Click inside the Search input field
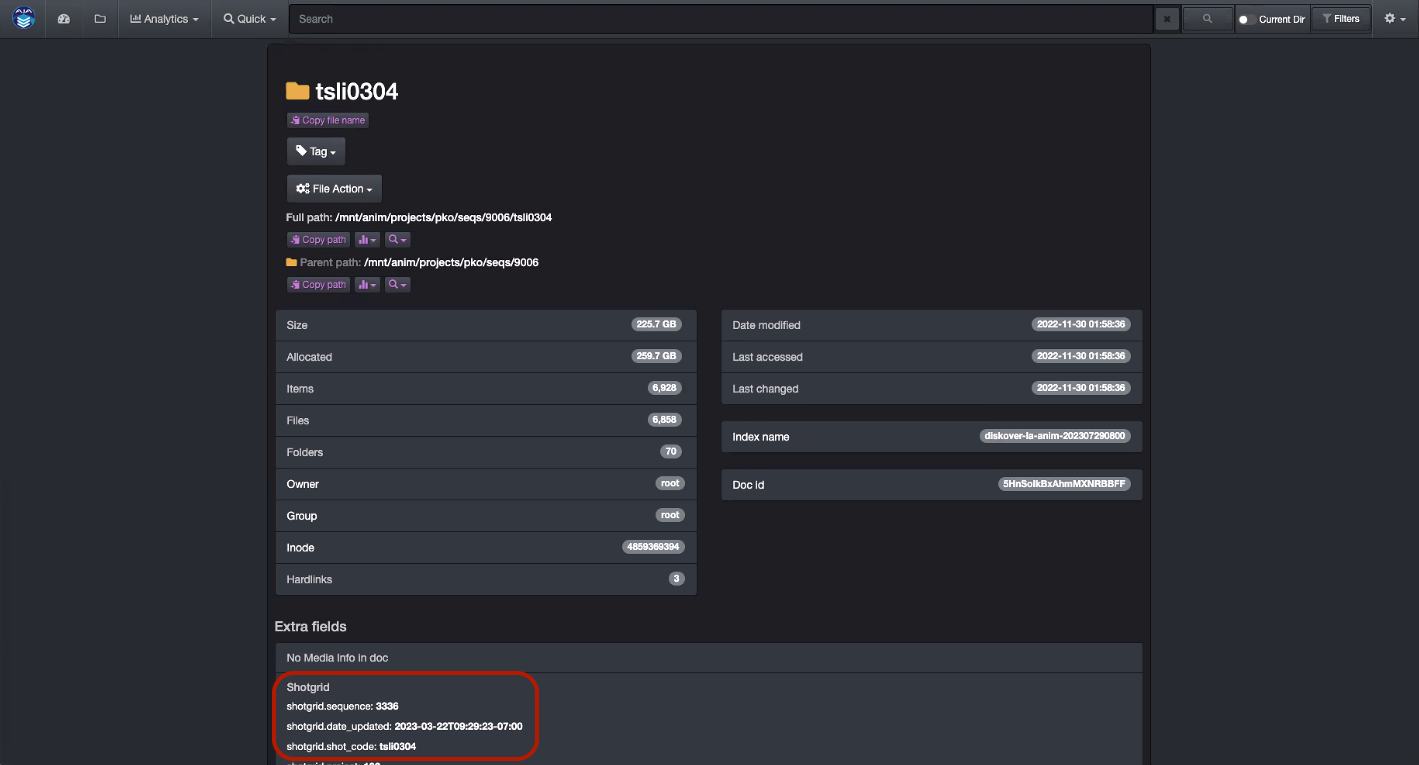Viewport: 1419px width, 765px height. [700, 17]
